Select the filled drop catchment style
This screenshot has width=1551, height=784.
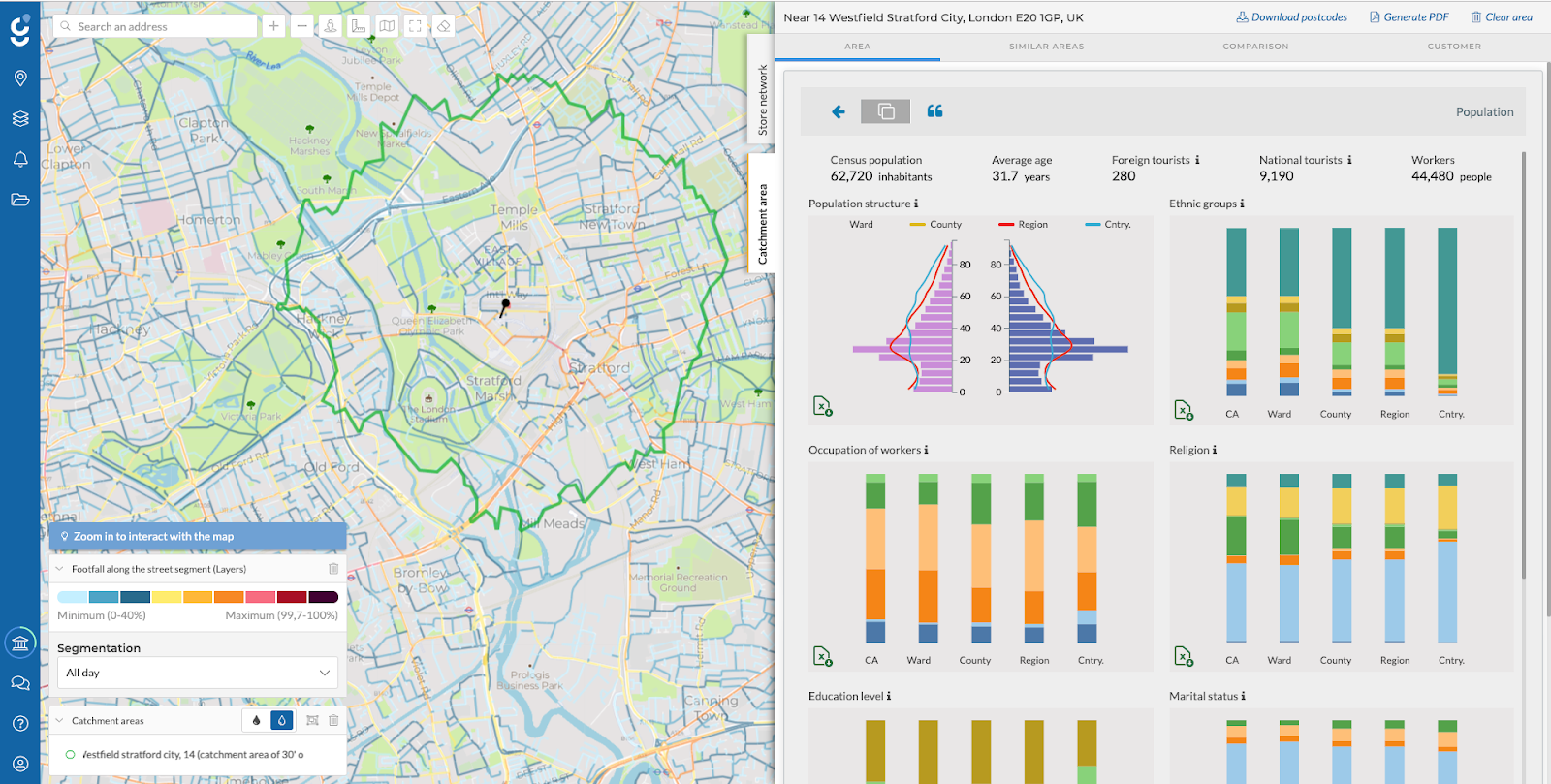[x=256, y=720]
